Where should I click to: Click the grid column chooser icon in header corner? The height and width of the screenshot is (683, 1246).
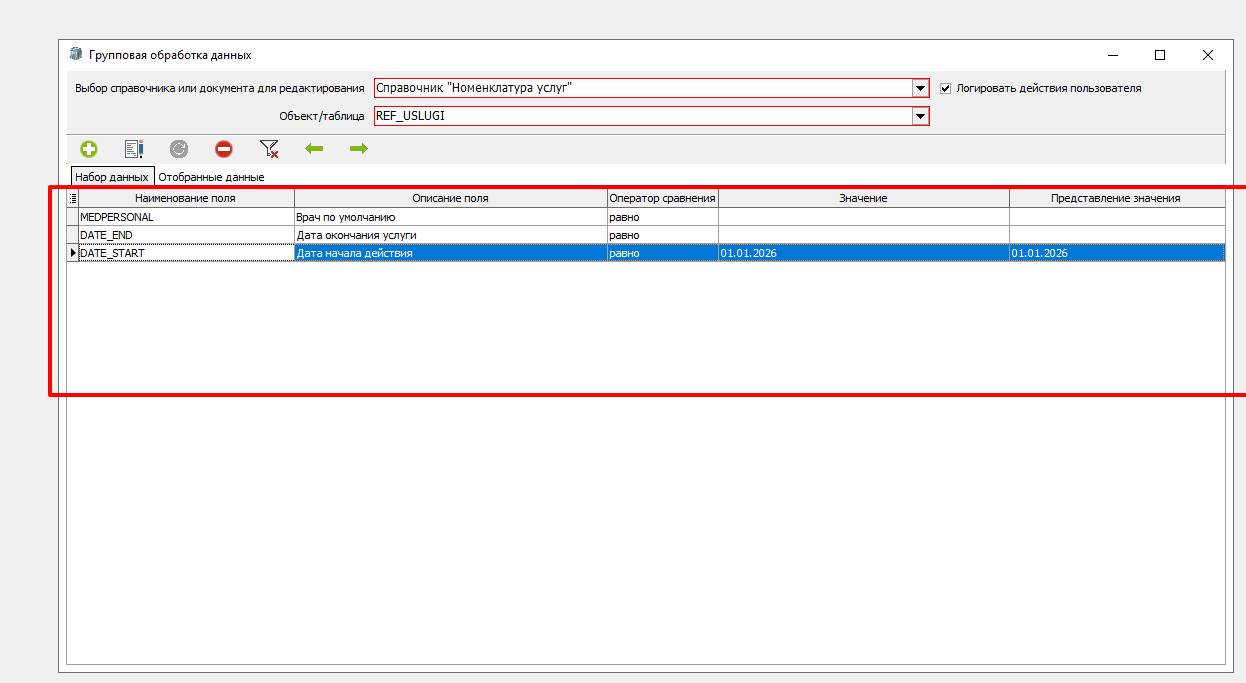(72, 198)
